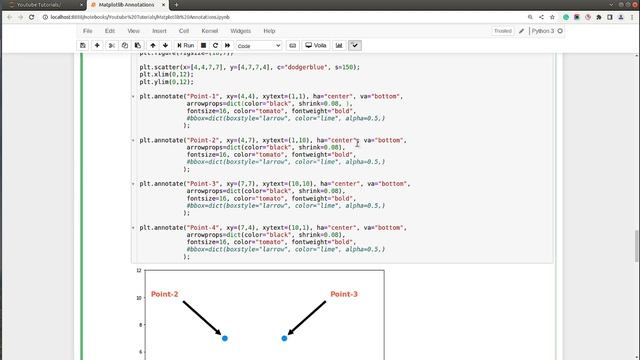Viewport: 640px width, 360px height.
Task: Move selected cell up with the arrow icon
Action: pyautogui.click(x=153, y=45)
